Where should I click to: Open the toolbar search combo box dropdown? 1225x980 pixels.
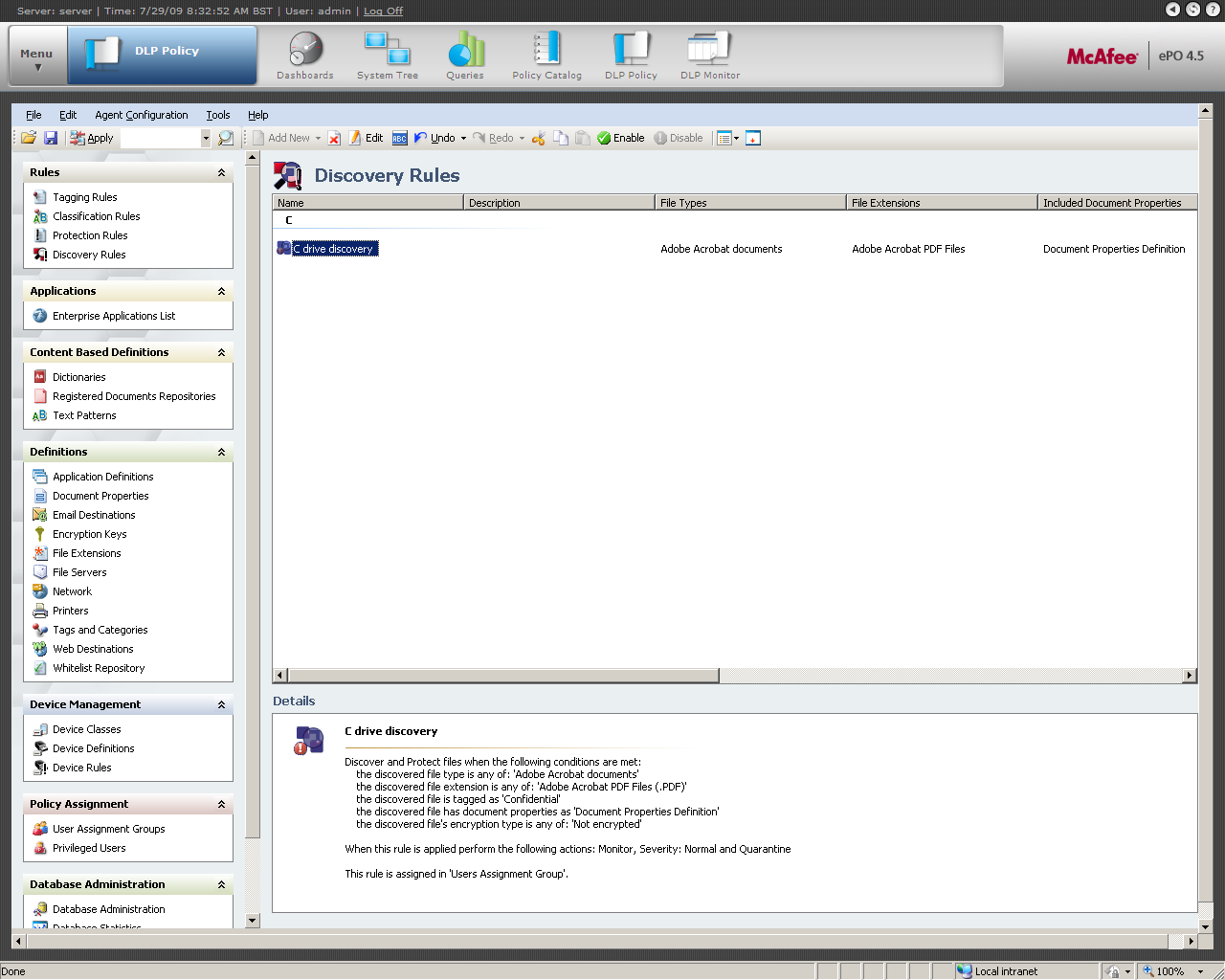205,138
